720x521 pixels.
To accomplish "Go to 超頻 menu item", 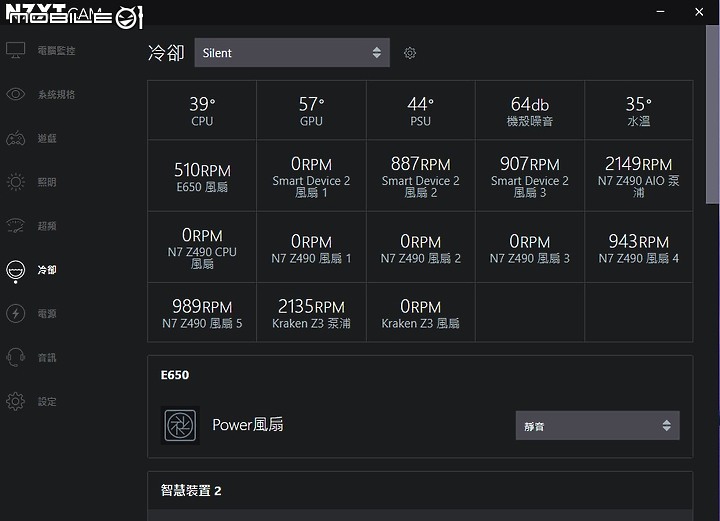I will [x=47, y=226].
